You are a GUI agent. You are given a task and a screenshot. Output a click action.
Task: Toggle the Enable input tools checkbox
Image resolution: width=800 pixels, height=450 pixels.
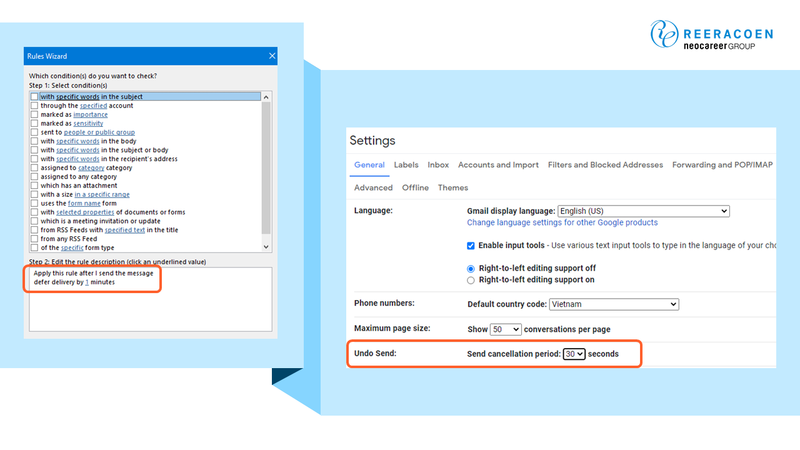(x=470, y=245)
